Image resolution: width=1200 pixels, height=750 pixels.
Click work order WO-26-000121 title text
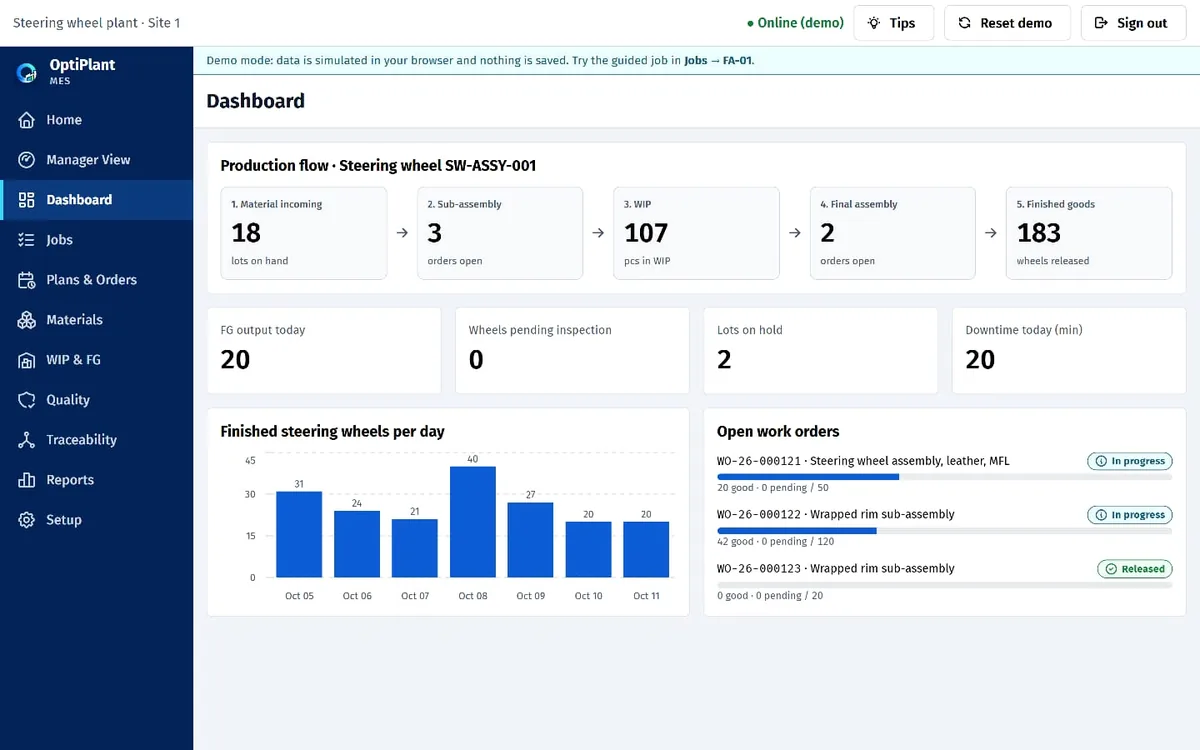tap(863, 461)
